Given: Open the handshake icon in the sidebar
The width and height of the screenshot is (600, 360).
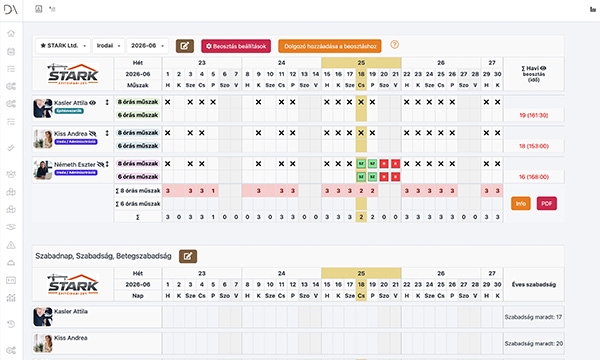Looking at the screenshot, I should coord(11,227).
